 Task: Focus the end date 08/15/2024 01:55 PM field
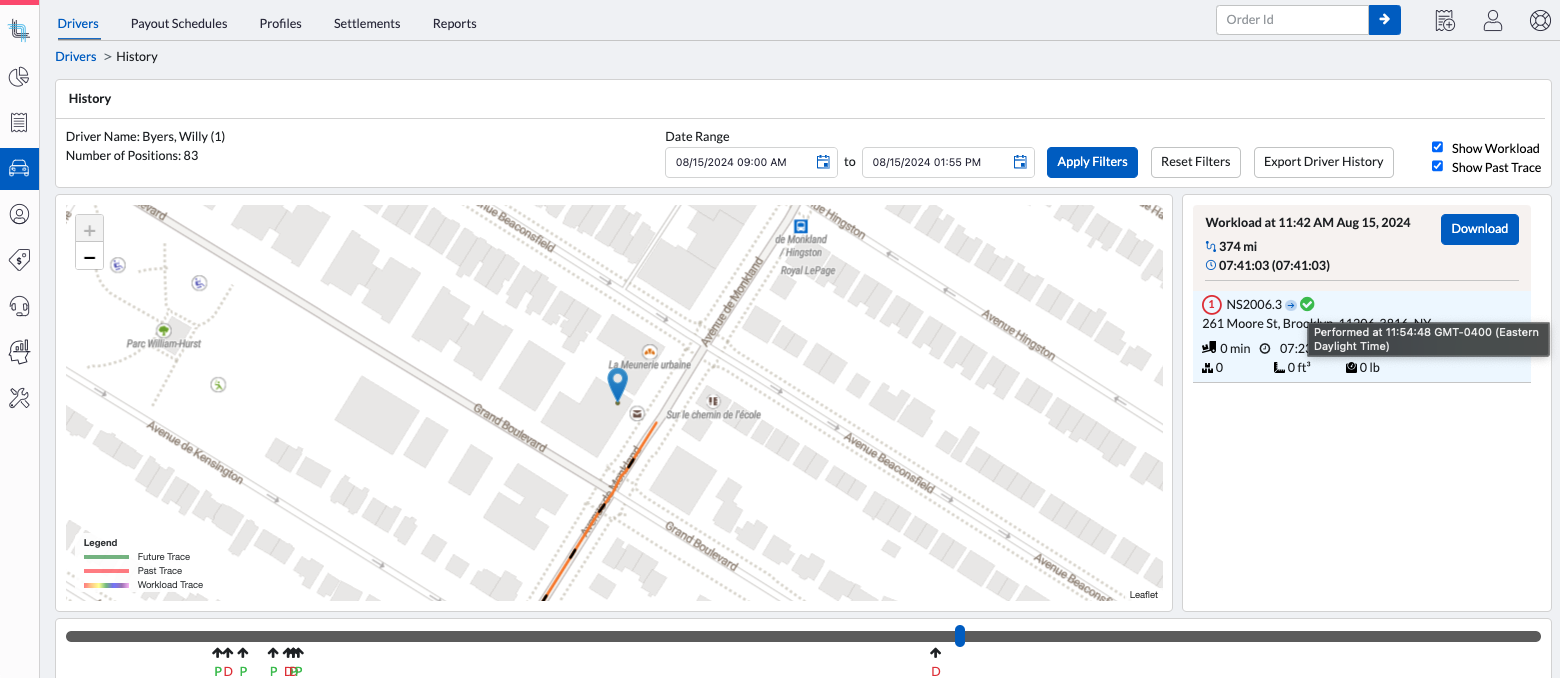[948, 162]
